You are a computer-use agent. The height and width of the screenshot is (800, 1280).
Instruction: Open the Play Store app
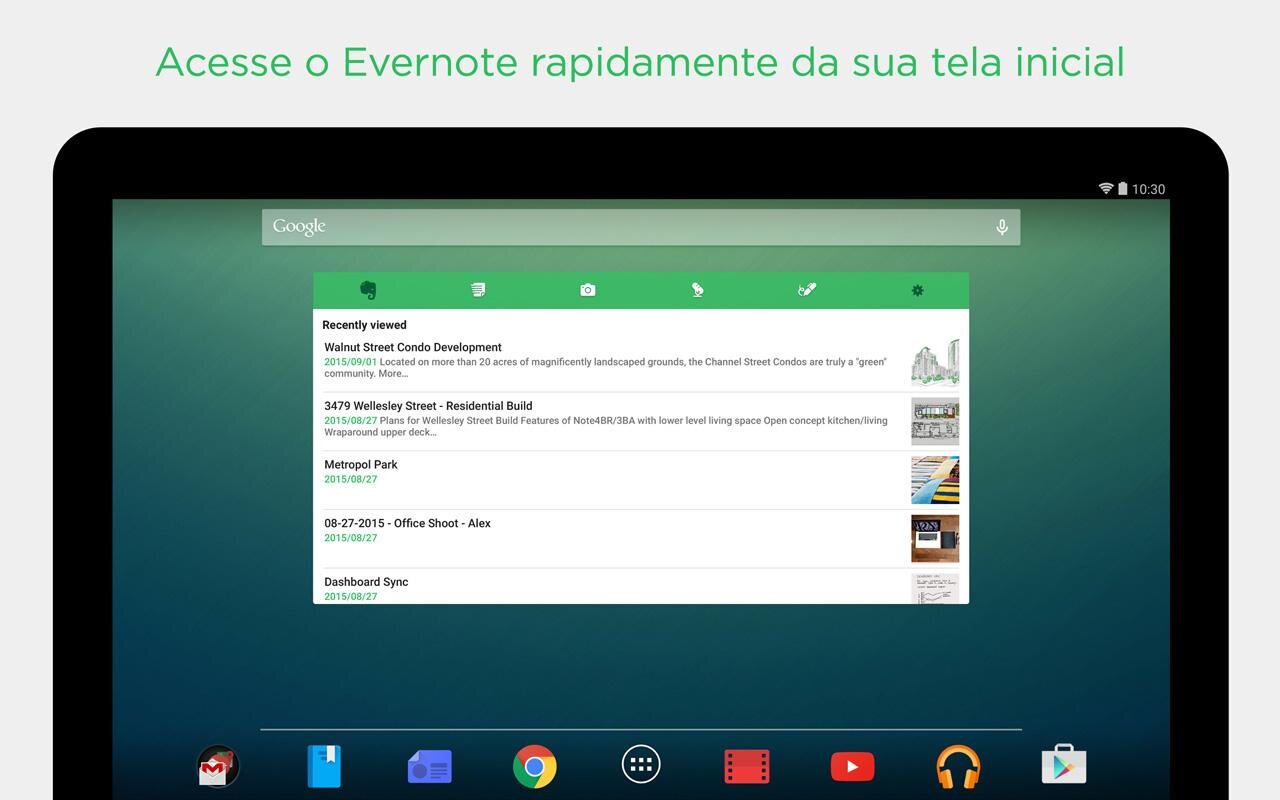pyautogui.click(x=1064, y=766)
